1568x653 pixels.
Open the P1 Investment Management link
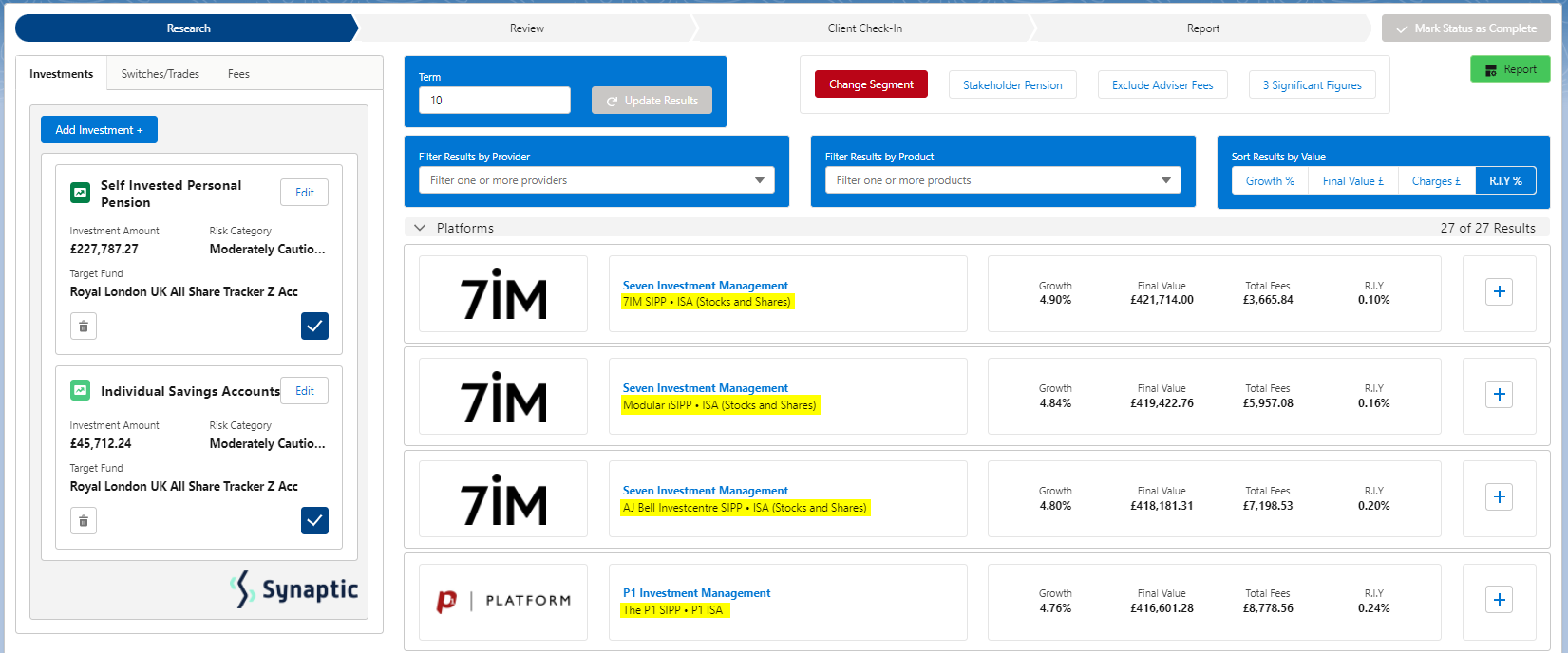click(696, 593)
